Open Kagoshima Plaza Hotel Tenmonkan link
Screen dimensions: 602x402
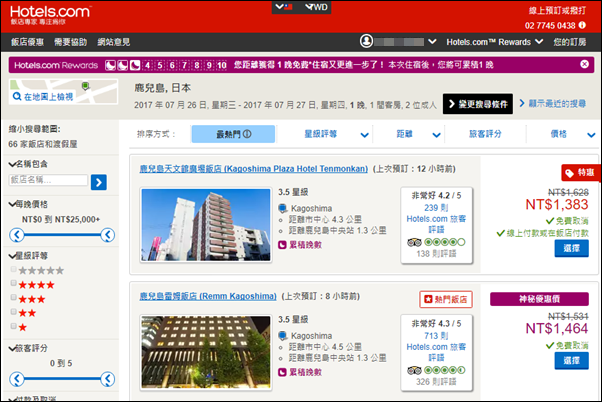[x=253, y=169]
